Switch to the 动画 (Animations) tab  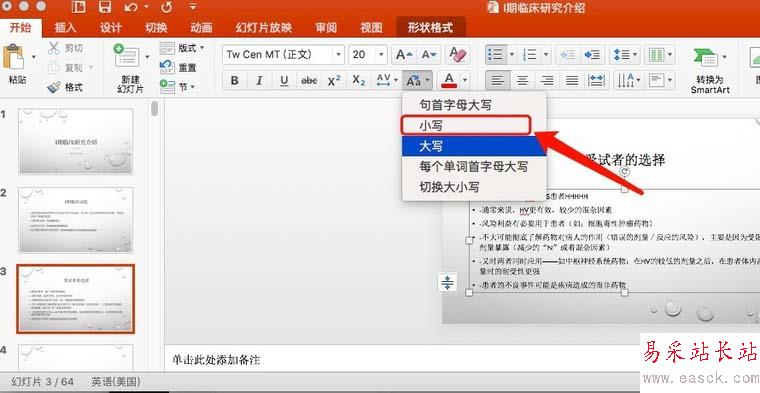tap(201, 28)
